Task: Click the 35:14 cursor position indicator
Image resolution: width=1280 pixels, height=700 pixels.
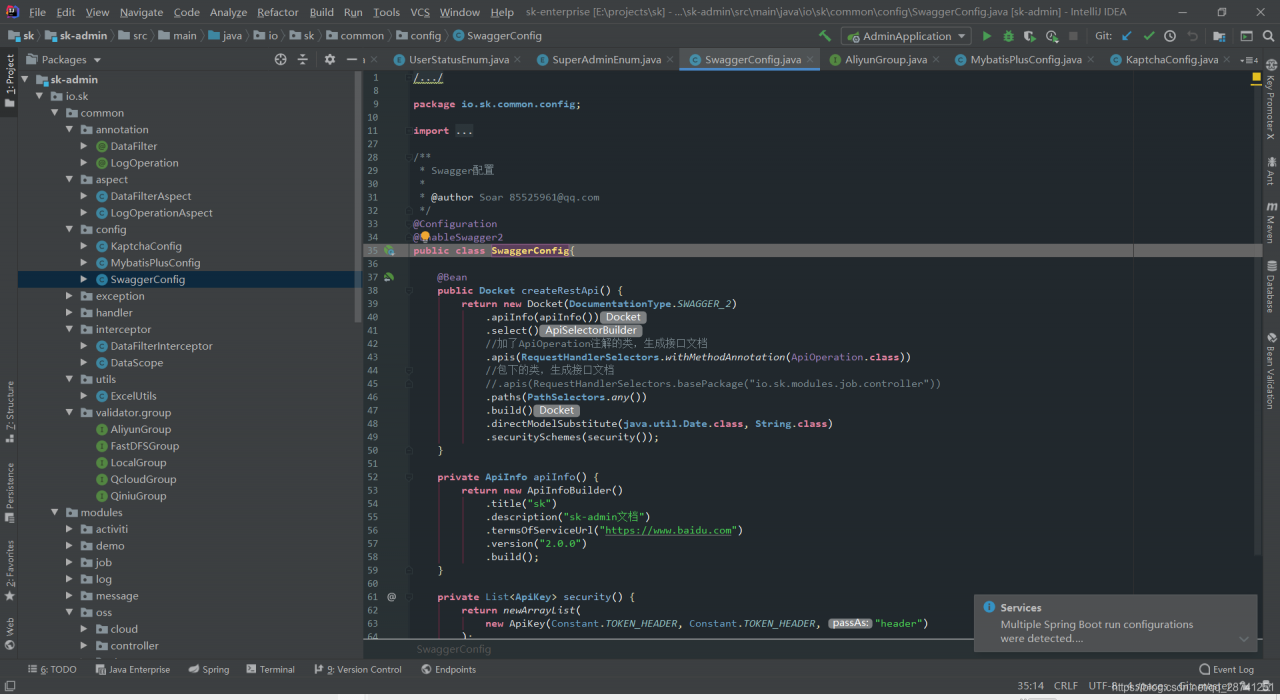Action: coord(1031,686)
